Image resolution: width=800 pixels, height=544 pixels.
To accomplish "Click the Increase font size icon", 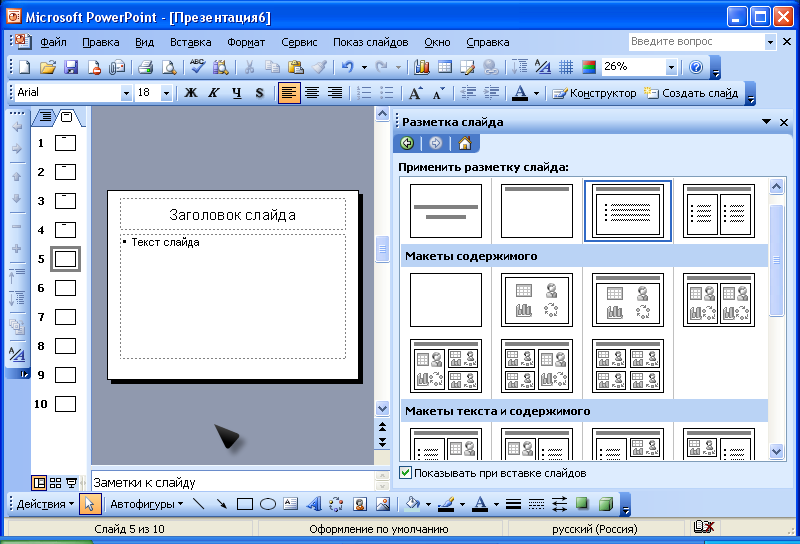I will point(415,93).
